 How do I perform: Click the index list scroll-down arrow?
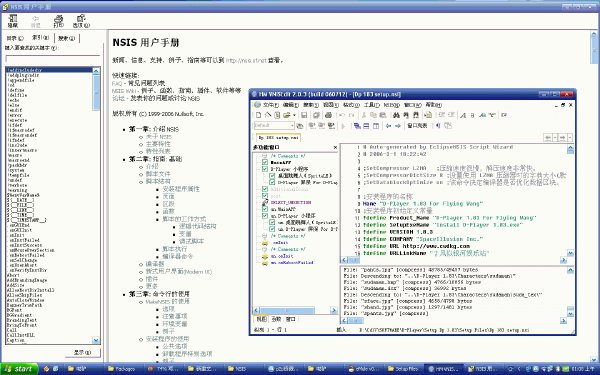tap(96, 340)
